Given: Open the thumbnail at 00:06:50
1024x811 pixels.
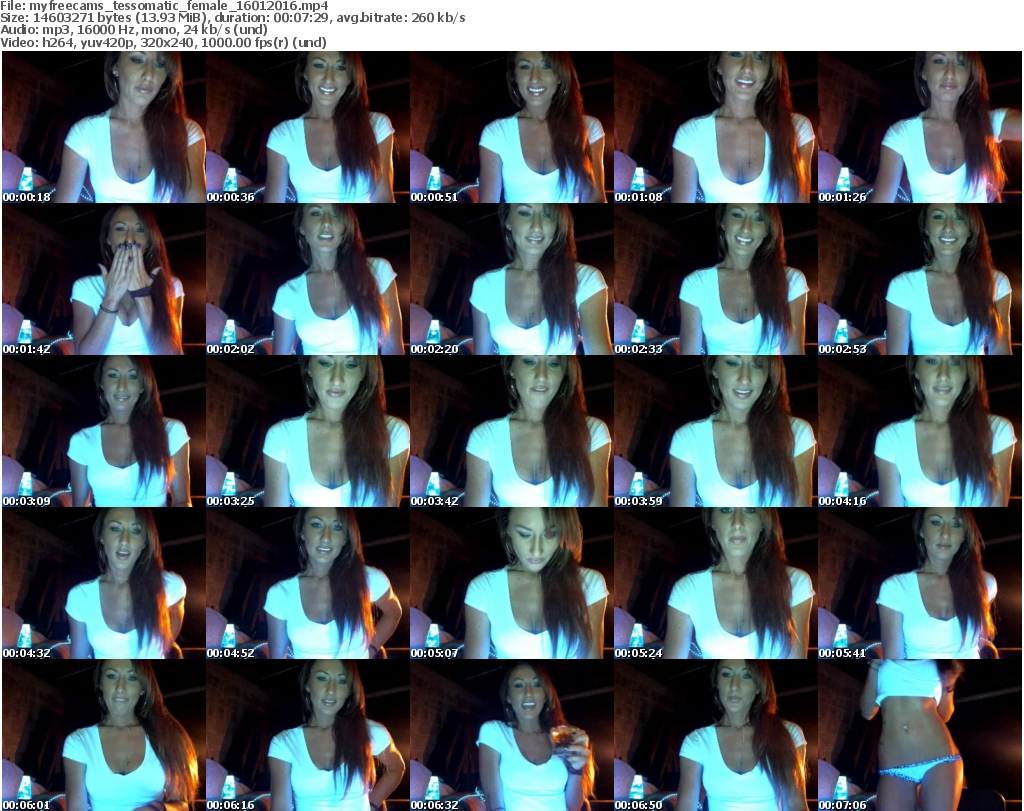Looking at the screenshot, I should (715, 735).
